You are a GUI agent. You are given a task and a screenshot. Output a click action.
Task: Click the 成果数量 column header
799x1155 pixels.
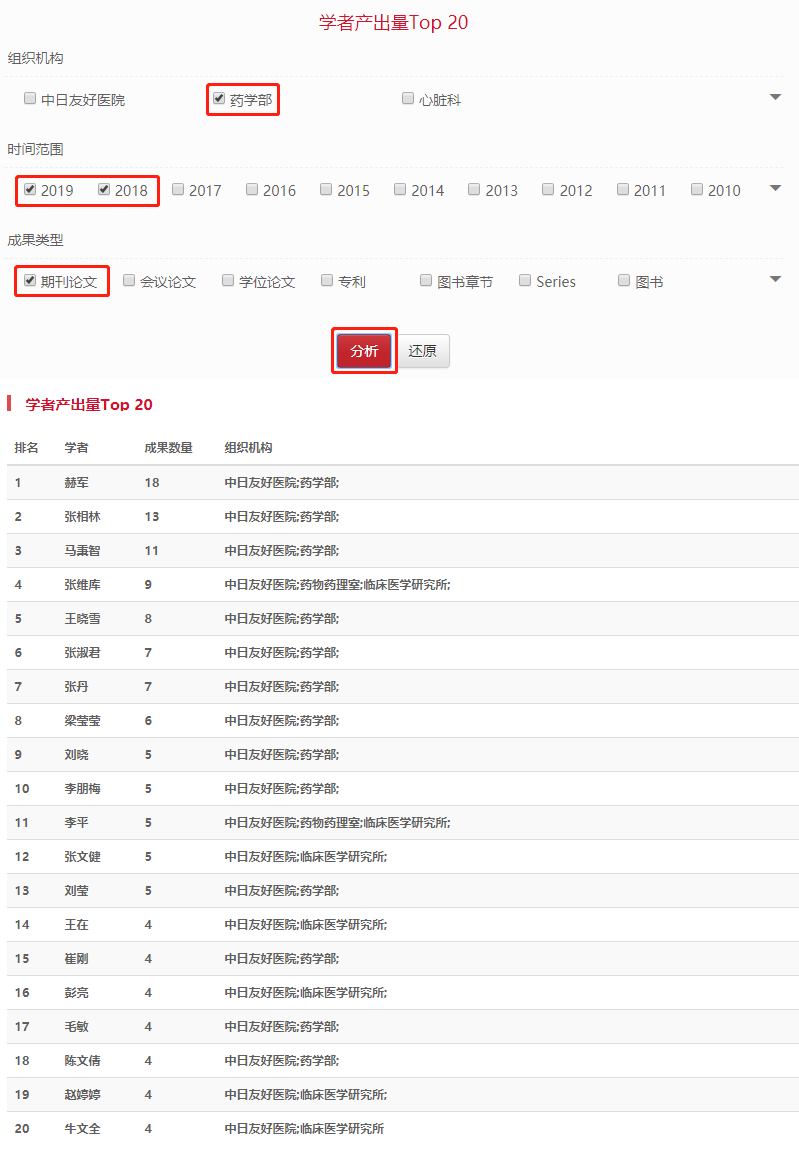169,448
